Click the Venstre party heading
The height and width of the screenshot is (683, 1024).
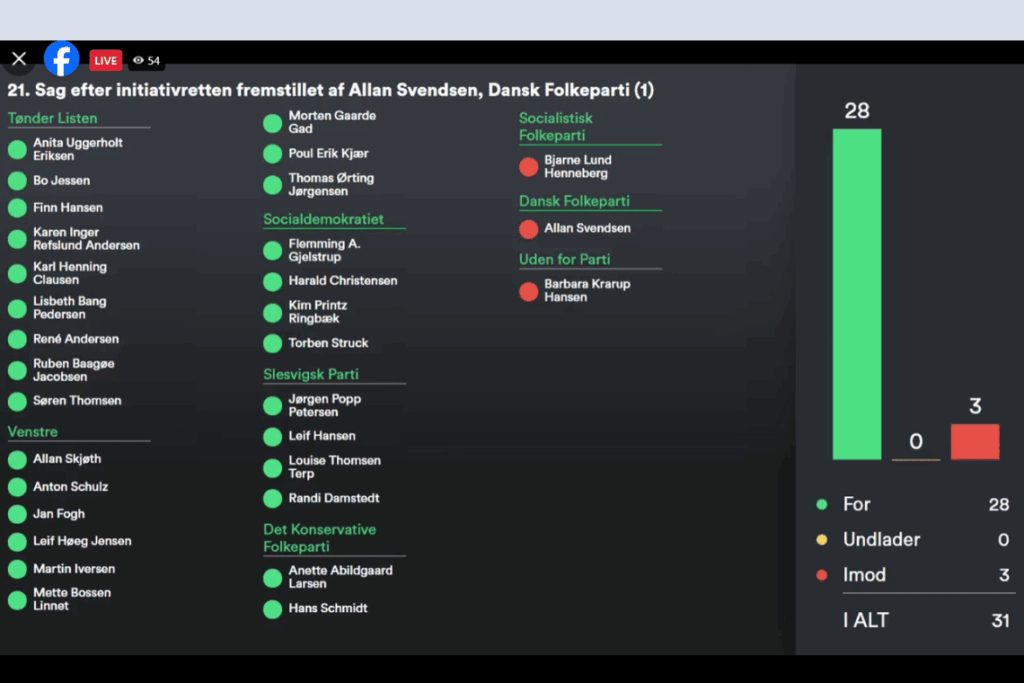(33, 432)
